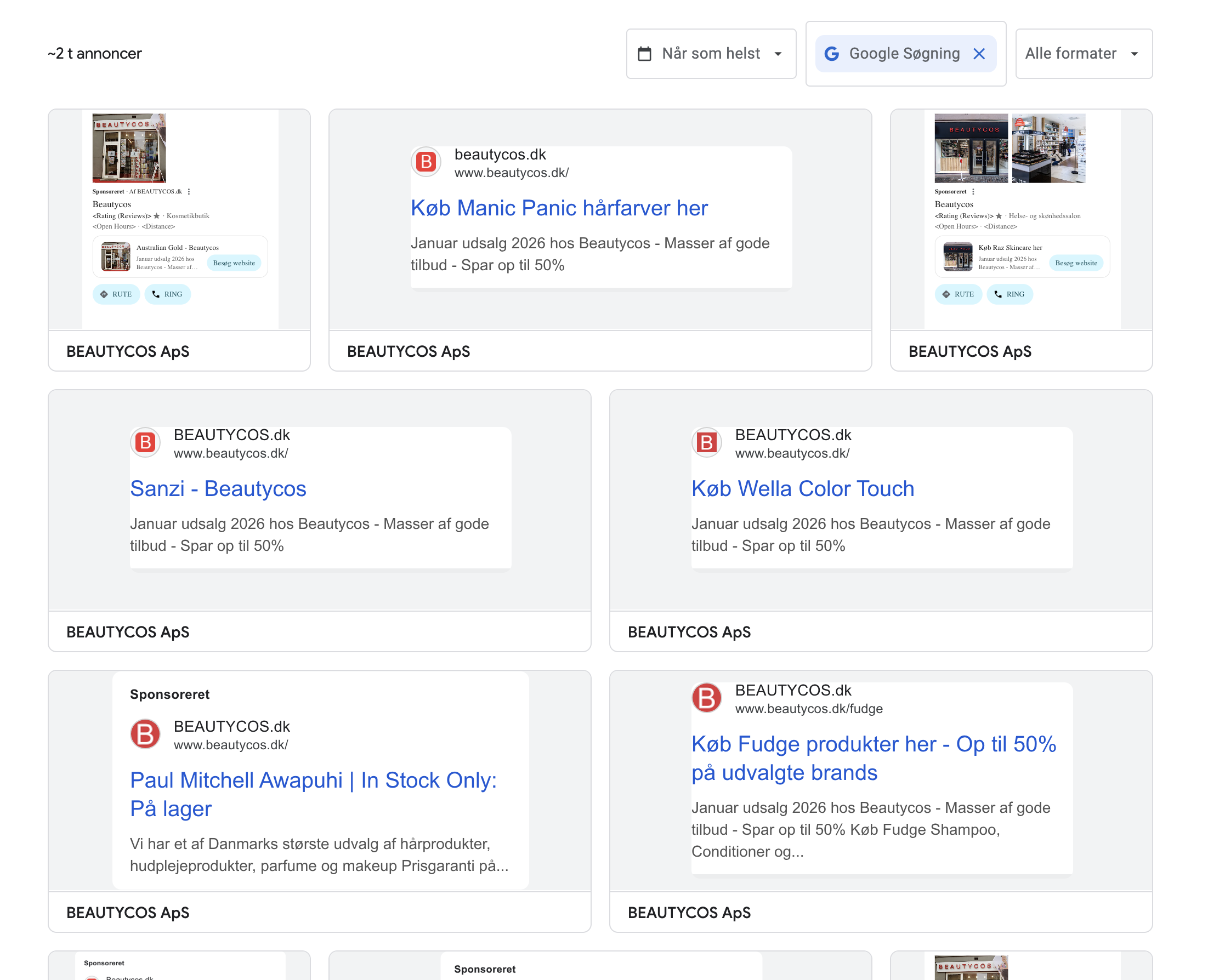
Task: Click the red B logo in Paul Mitchell ad
Action: [145, 733]
